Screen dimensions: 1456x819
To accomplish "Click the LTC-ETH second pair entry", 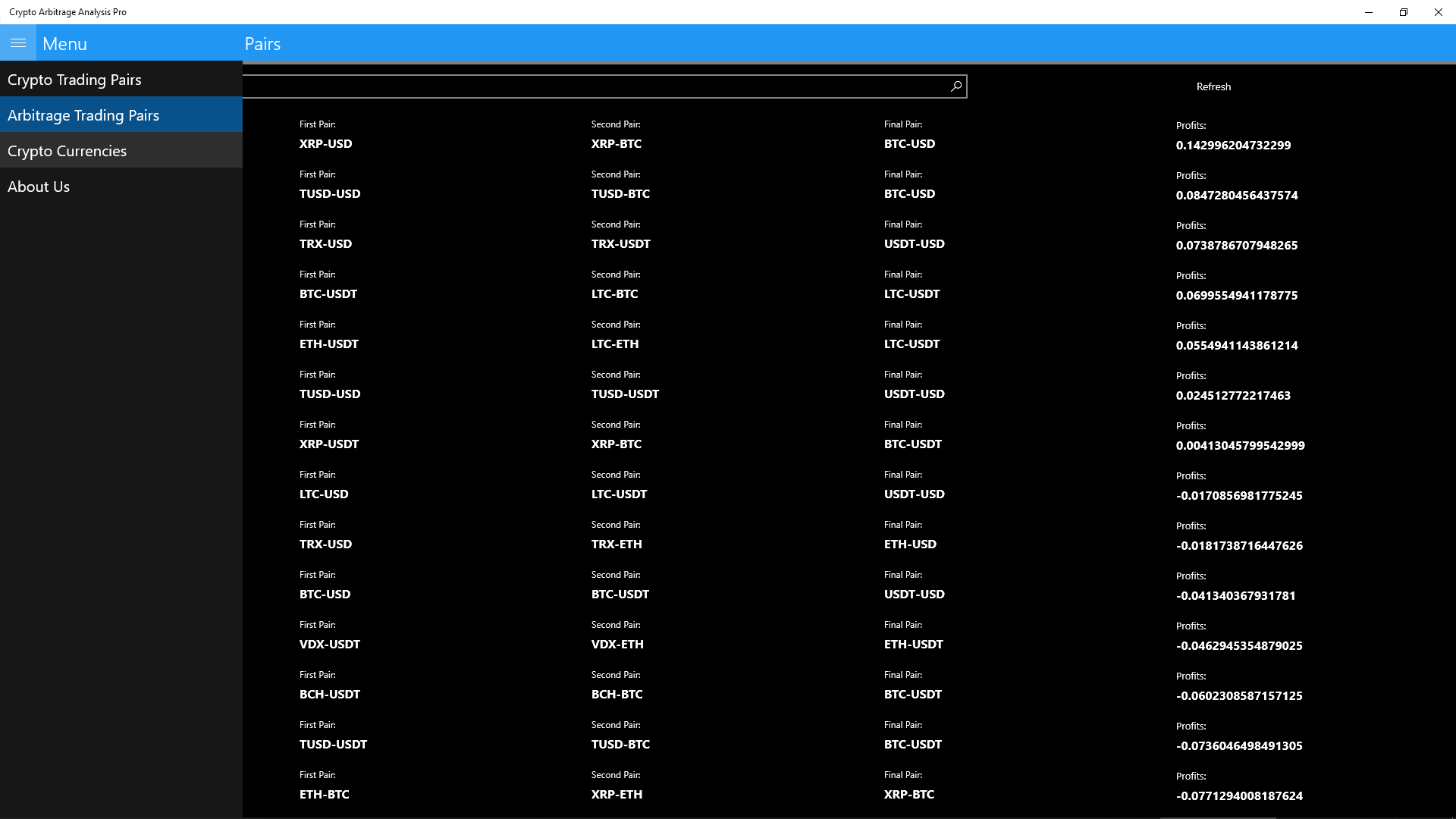I will click(x=614, y=344).
